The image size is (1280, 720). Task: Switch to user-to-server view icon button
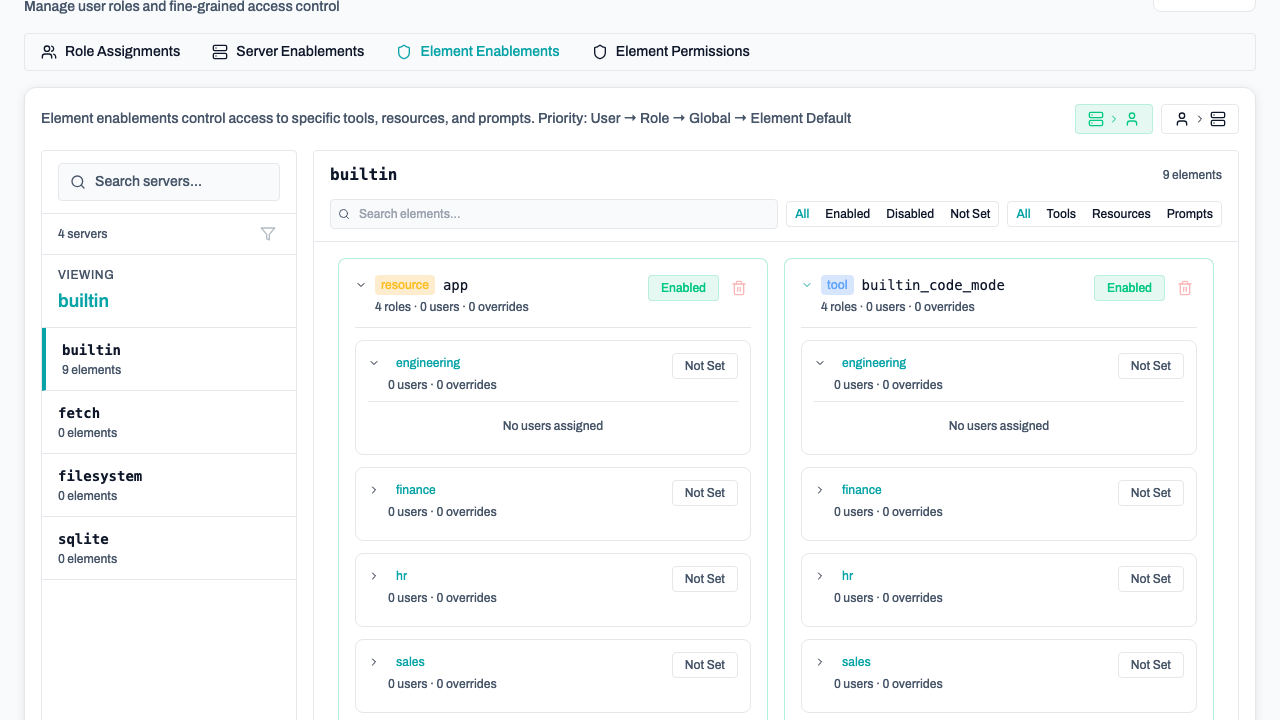1199,119
